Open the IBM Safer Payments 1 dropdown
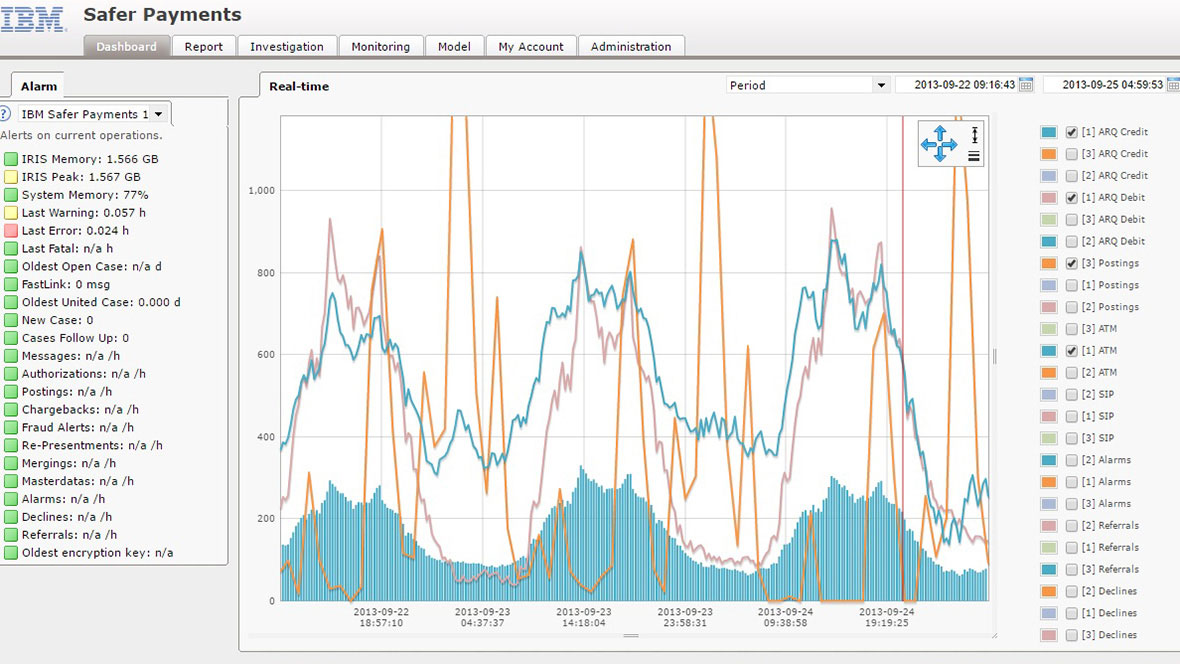The image size is (1180, 664). click(158, 114)
